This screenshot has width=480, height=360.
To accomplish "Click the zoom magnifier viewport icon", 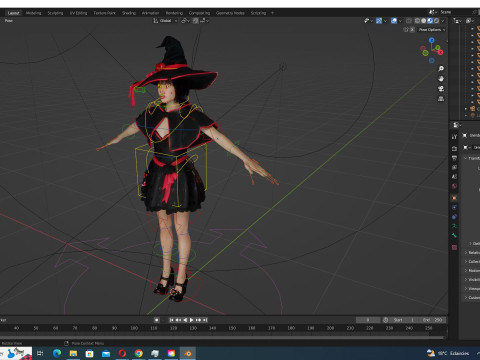I will (x=441, y=69).
